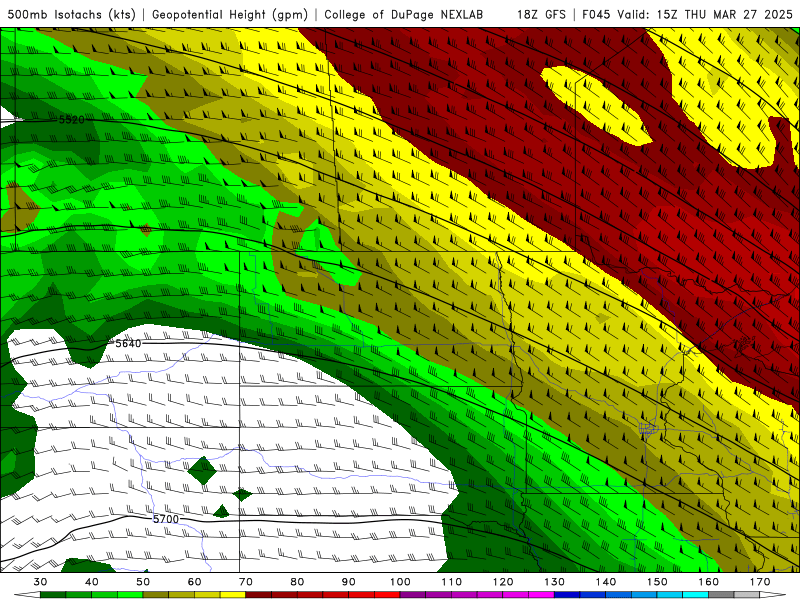Click the 110 value on the color scale
The width and height of the screenshot is (800, 600).
coord(452,582)
